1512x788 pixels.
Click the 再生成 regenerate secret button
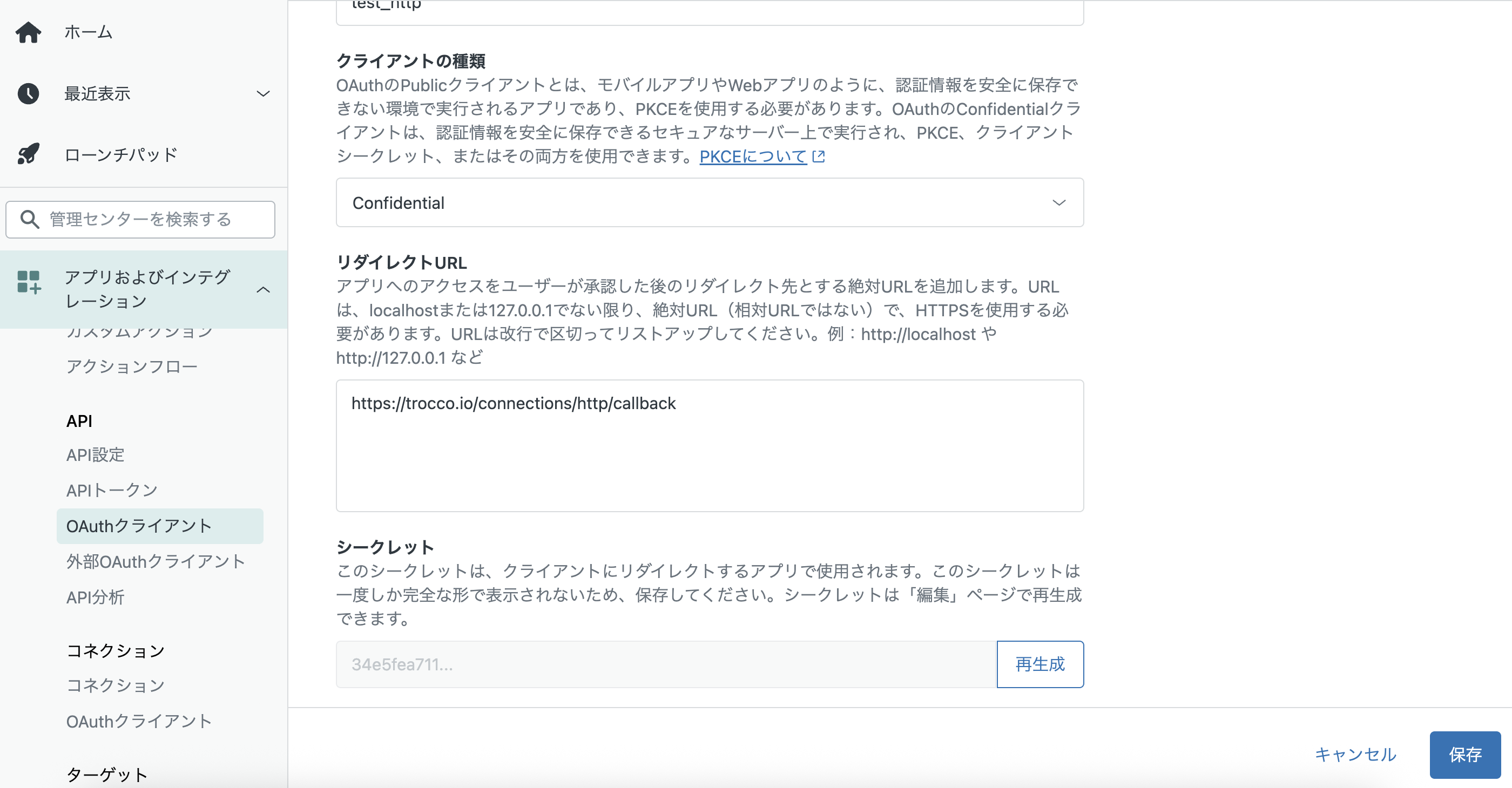[x=1039, y=664]
